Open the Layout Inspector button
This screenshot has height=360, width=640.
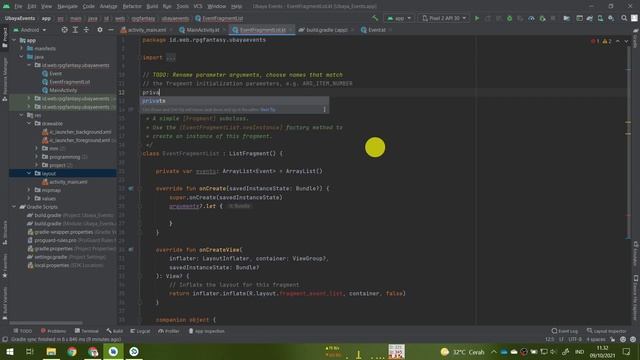point(606,331)
